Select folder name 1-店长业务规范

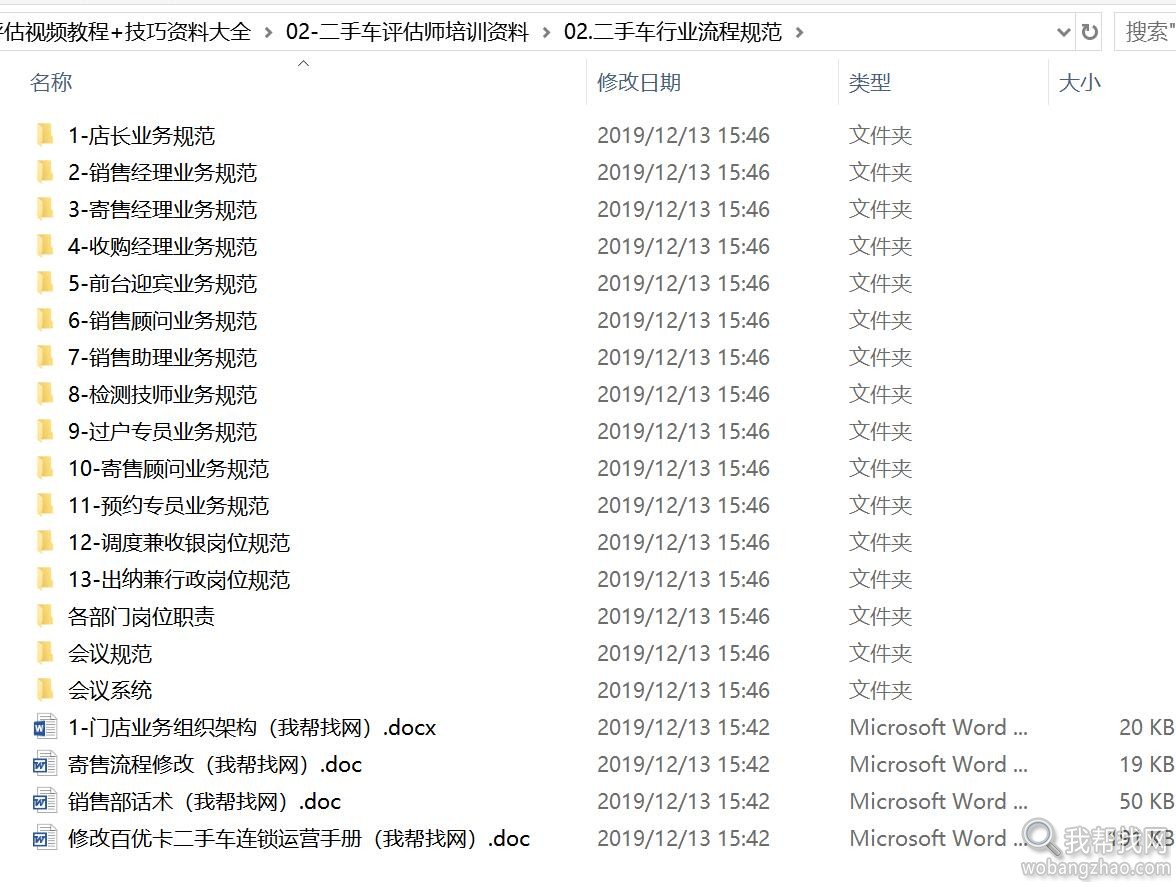[142, 135]
